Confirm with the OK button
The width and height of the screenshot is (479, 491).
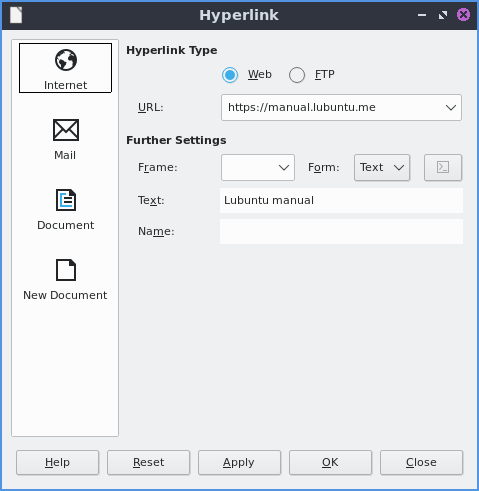tap(330, 462)
